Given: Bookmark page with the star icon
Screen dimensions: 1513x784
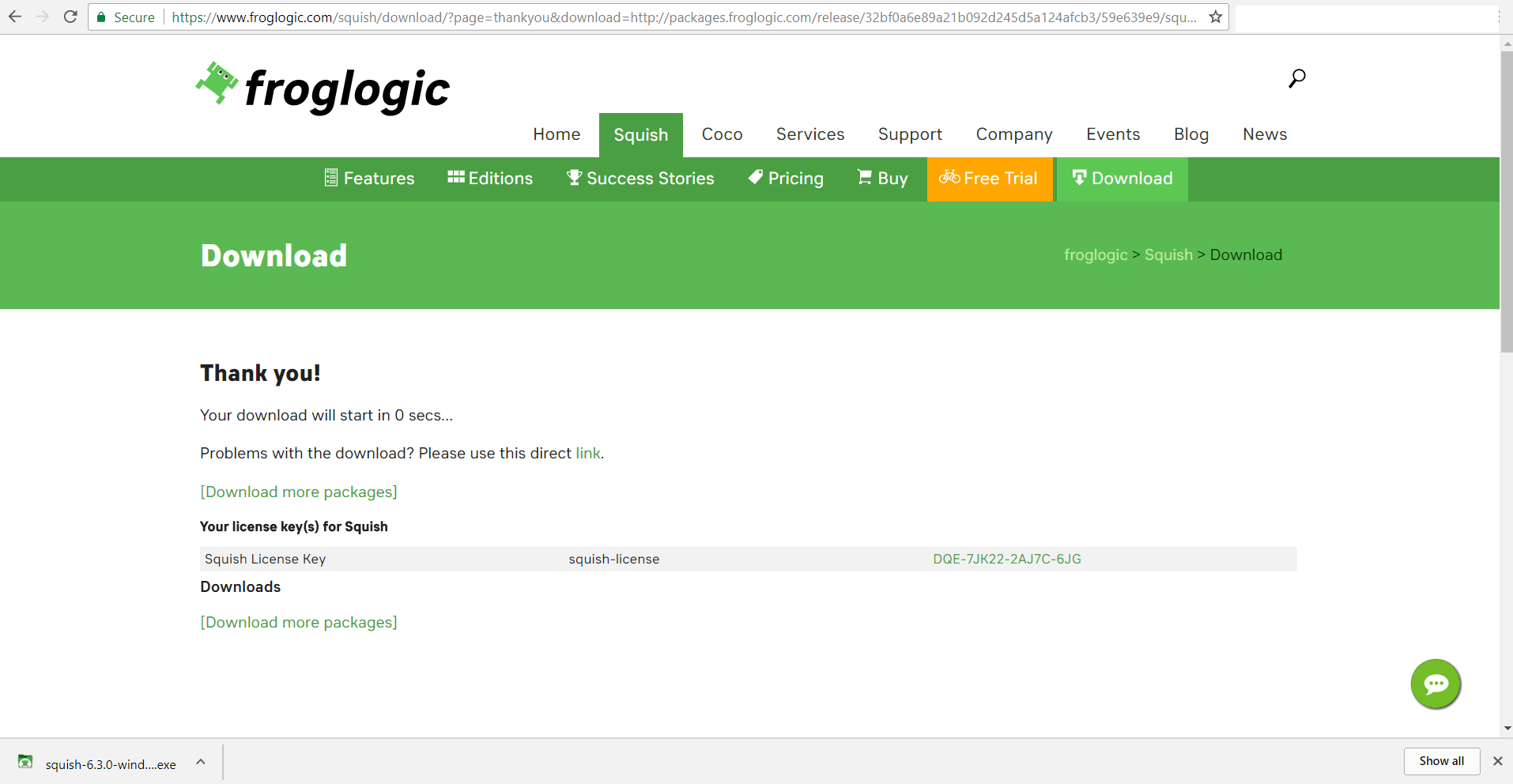Looking at the screenshot, I should [1216, 17].
